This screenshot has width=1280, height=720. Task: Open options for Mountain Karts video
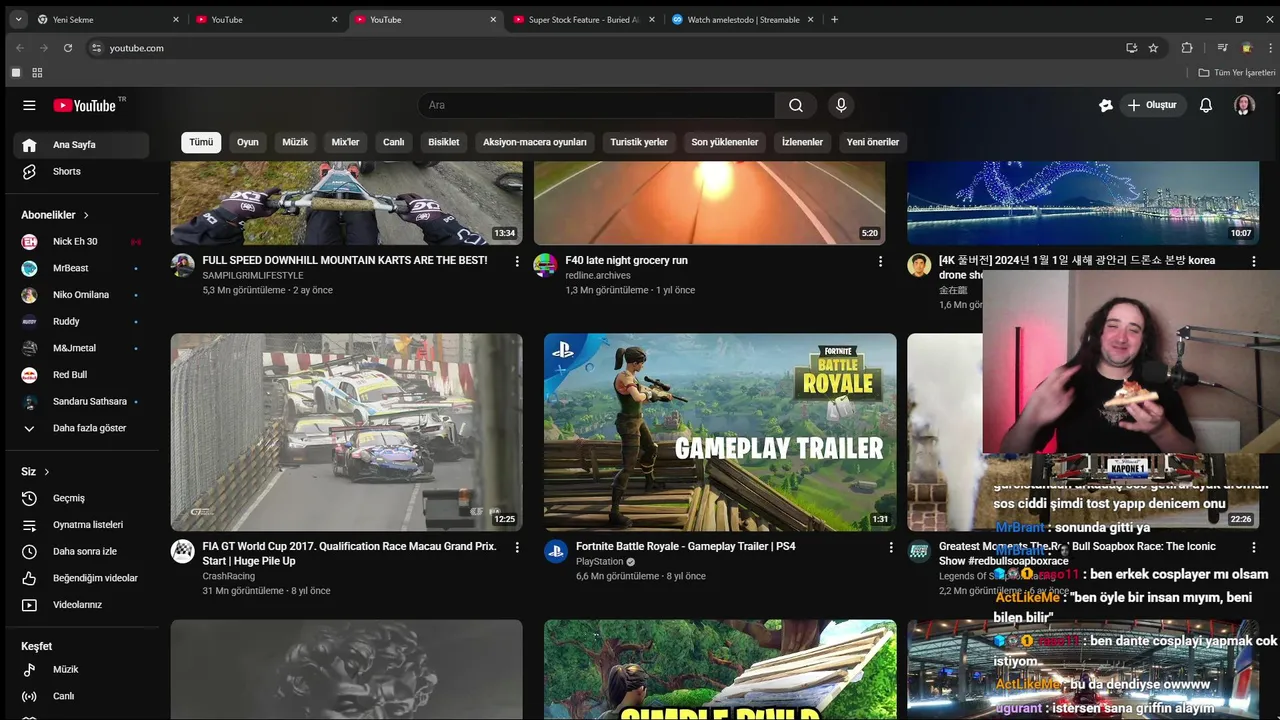click(x=517, y=261)
